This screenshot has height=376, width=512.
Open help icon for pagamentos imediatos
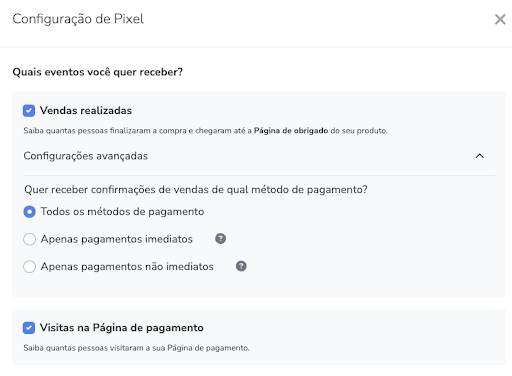point(220,239)
